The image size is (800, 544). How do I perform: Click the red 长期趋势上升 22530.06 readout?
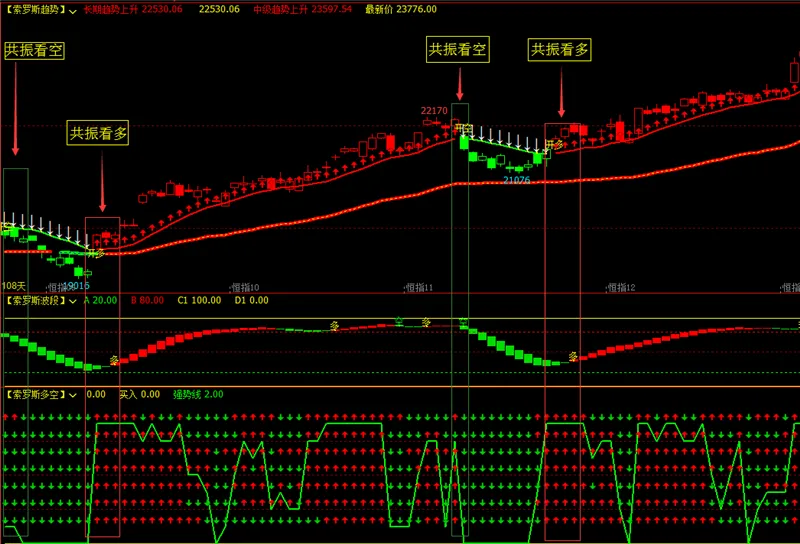click(x=133, y=9)
